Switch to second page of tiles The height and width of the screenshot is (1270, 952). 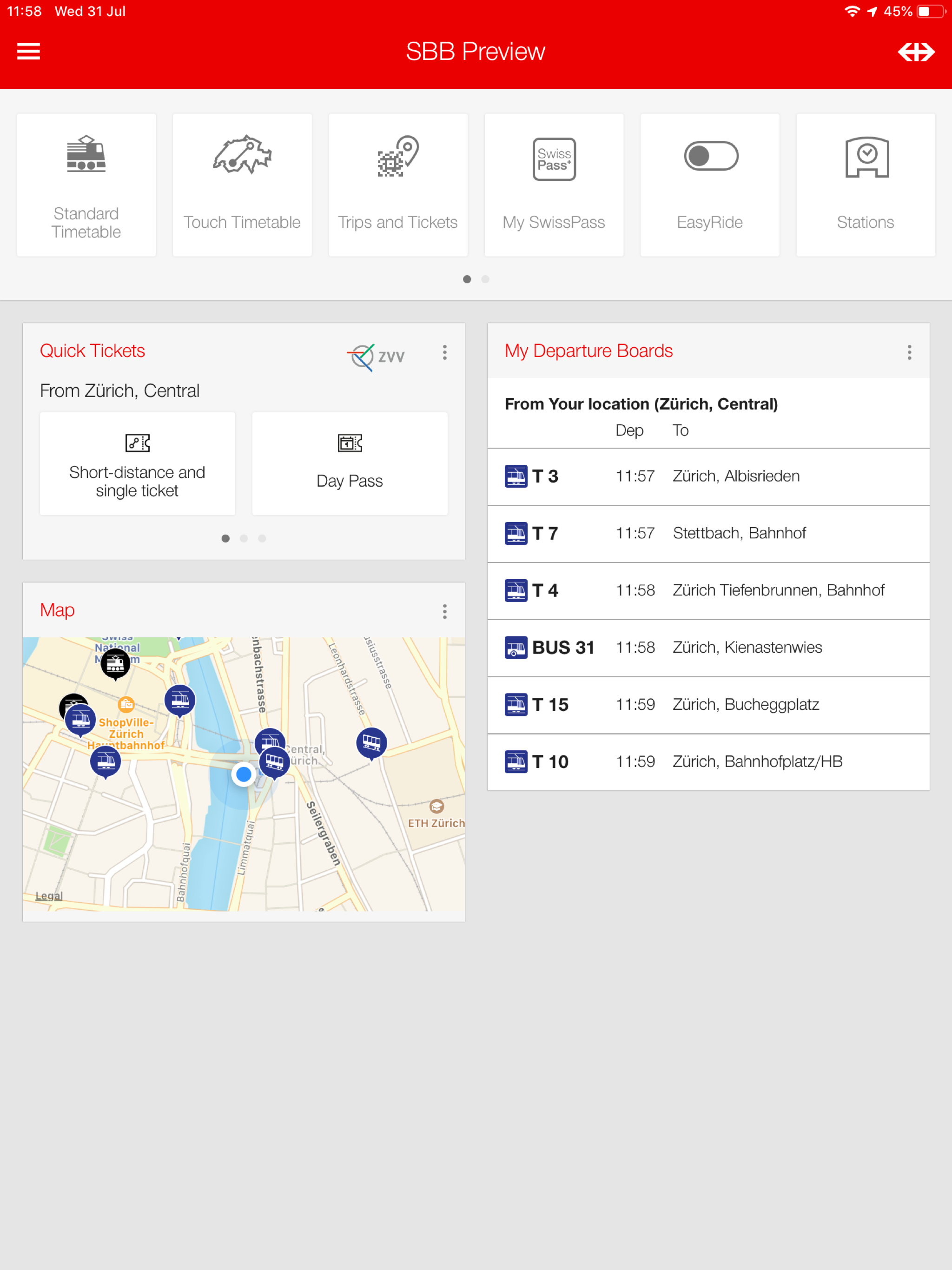tap(485, 279)
